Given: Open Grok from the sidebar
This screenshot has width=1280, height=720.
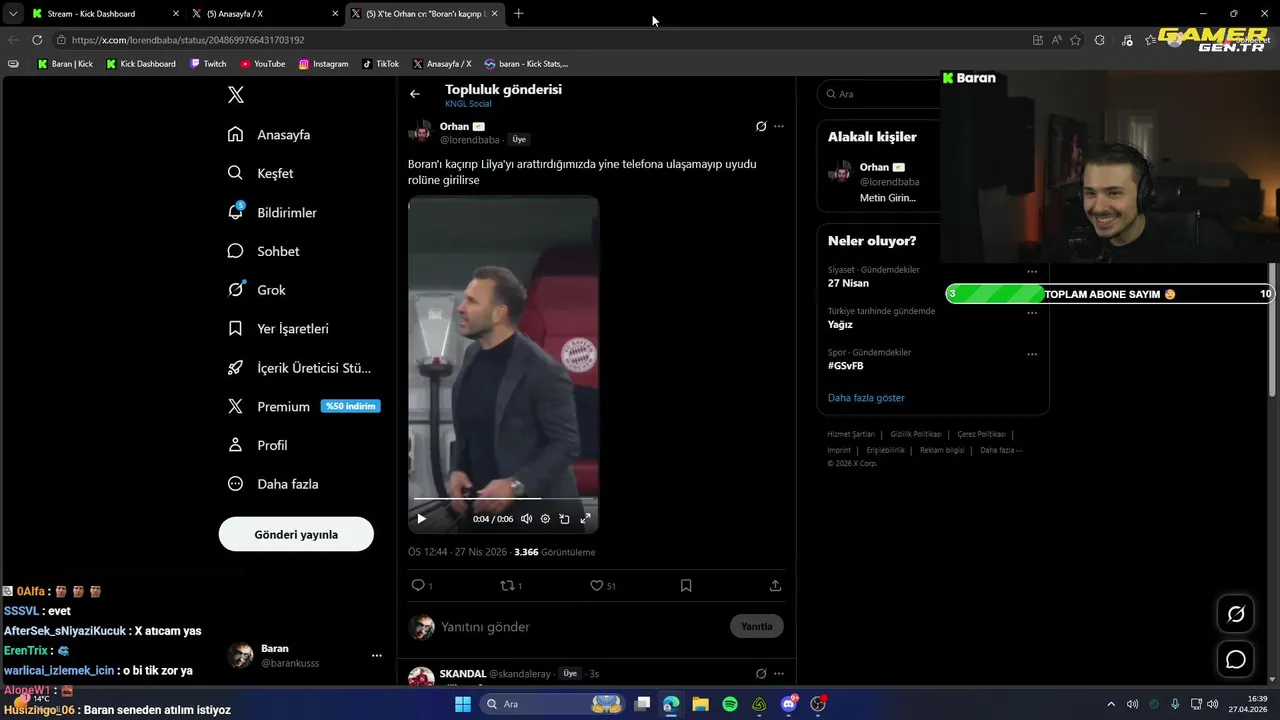Looking at the screenshot, I should pos(256,290).
